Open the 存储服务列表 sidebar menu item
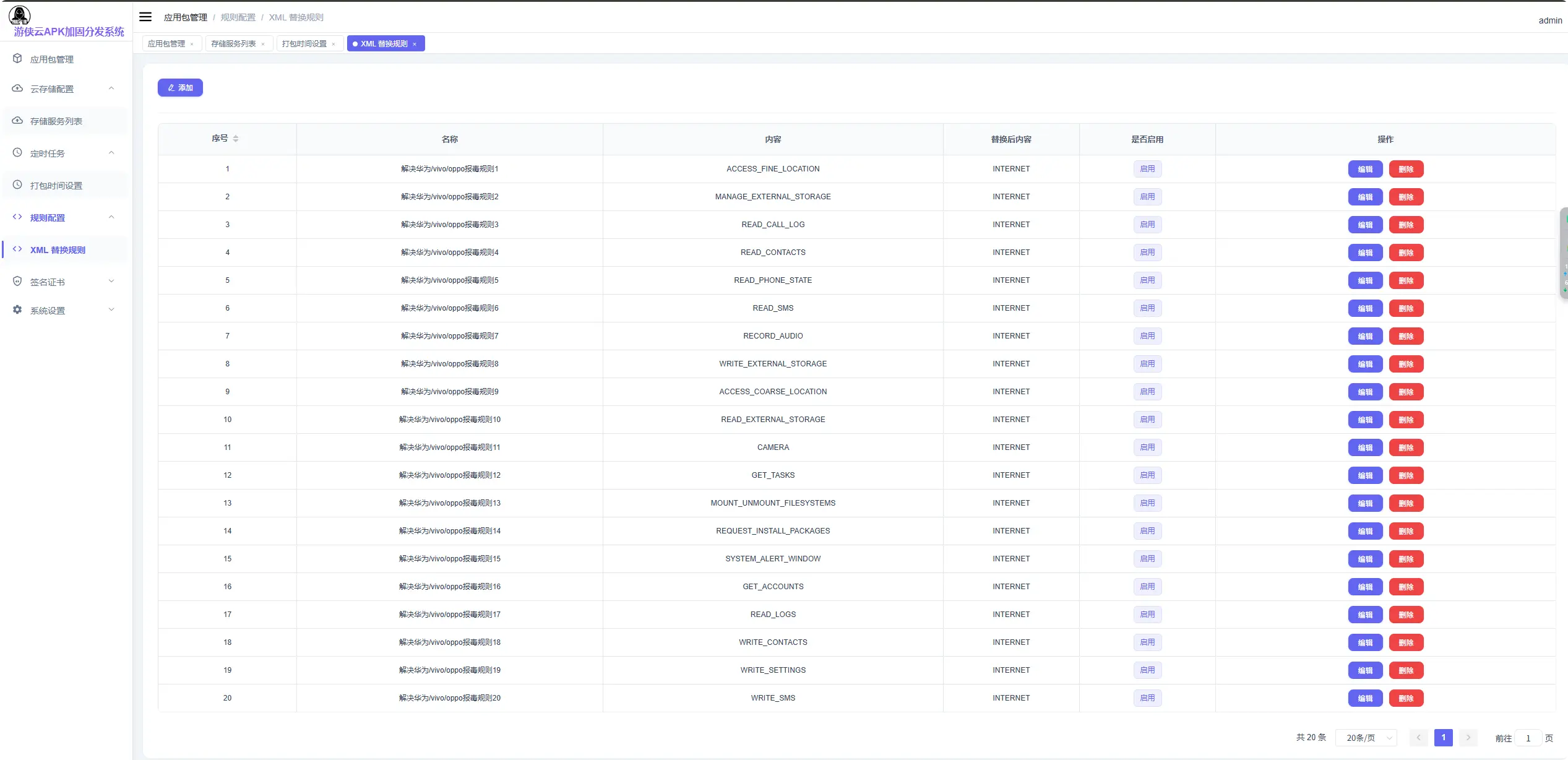1568x760 pixels. pos(56,121)
